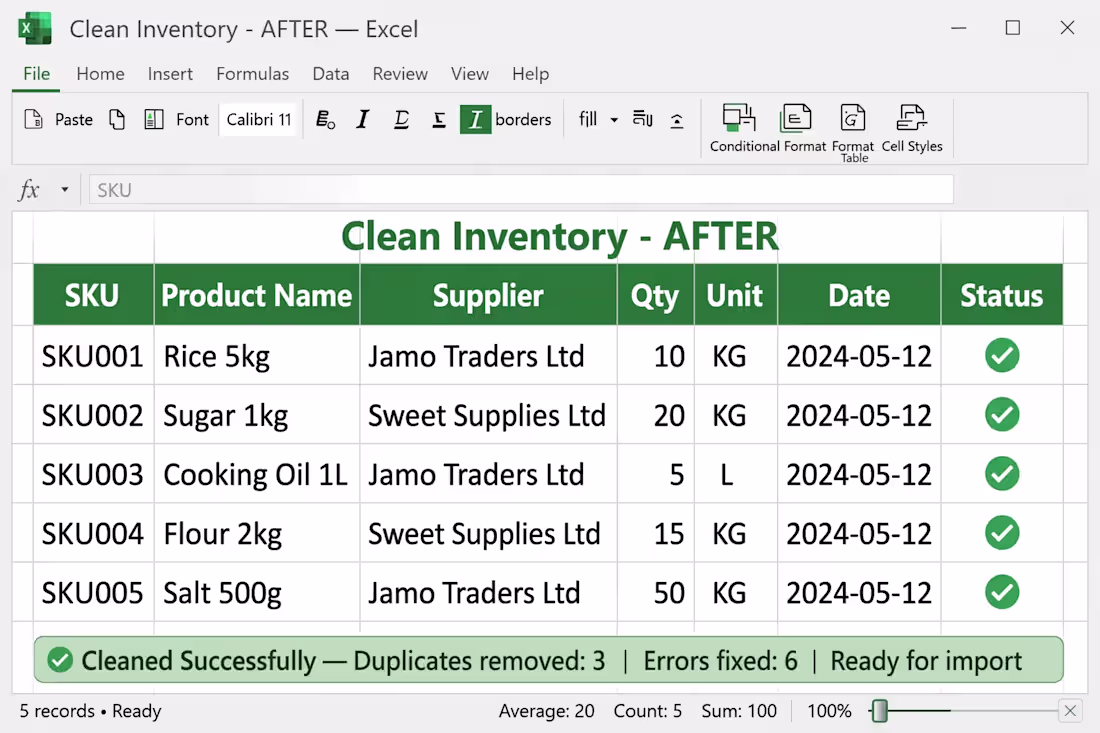Click the fx insert function icon
Viewport: 1100px width, 733px height.
pos(29,189)
